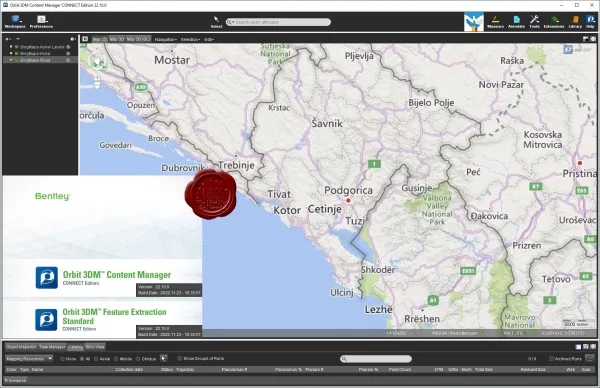The height and width of the screenshot is (388, 600).
Task: Select the Oblique radio button
Action: [138, 359]
